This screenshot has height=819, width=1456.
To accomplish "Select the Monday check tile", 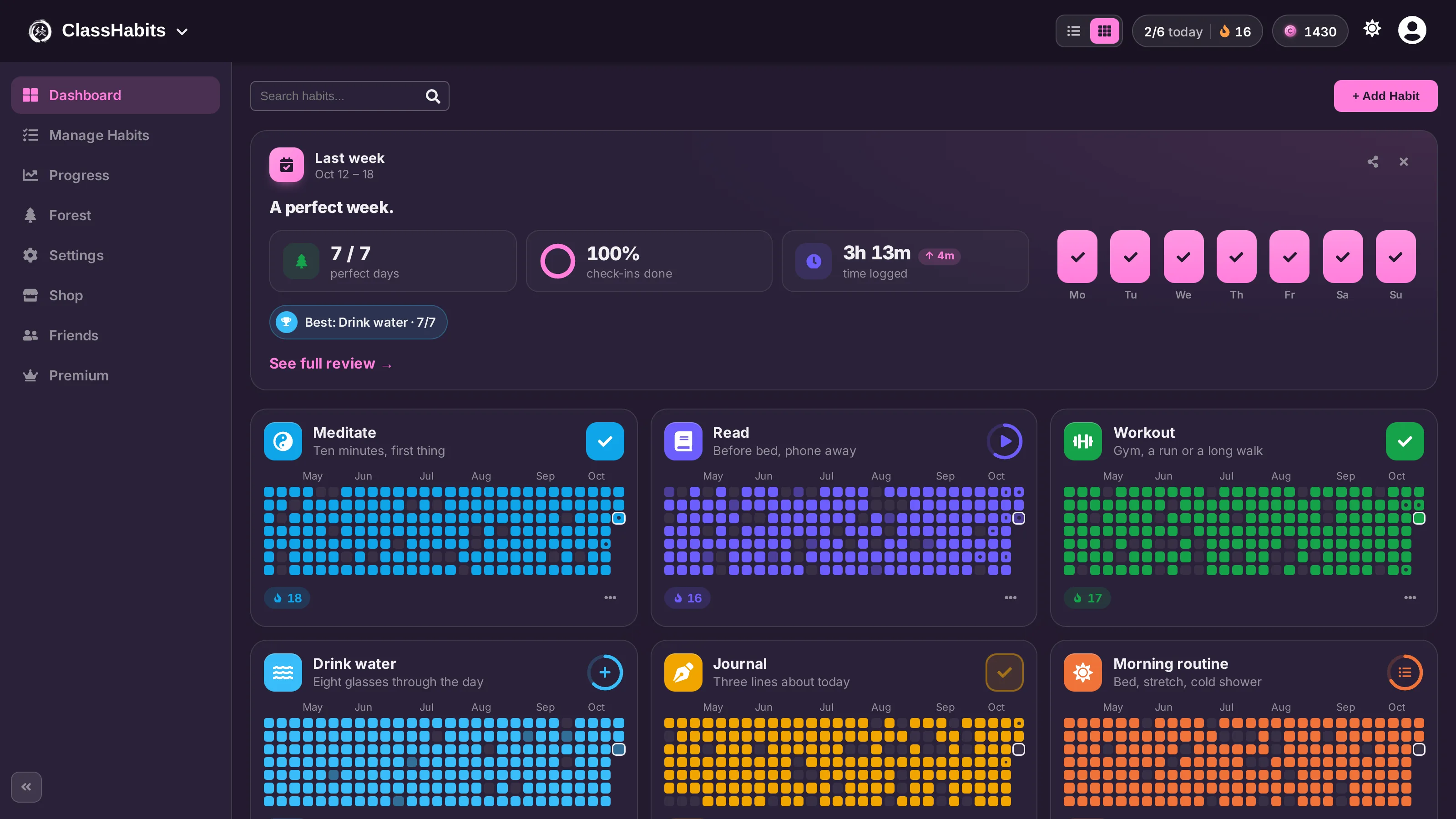I will click(1077, 257).
